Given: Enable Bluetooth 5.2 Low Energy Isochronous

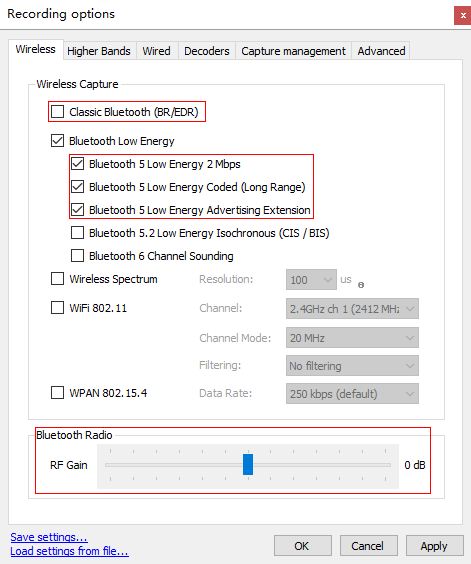Looking at the screenshot, I should click(77, 233).
